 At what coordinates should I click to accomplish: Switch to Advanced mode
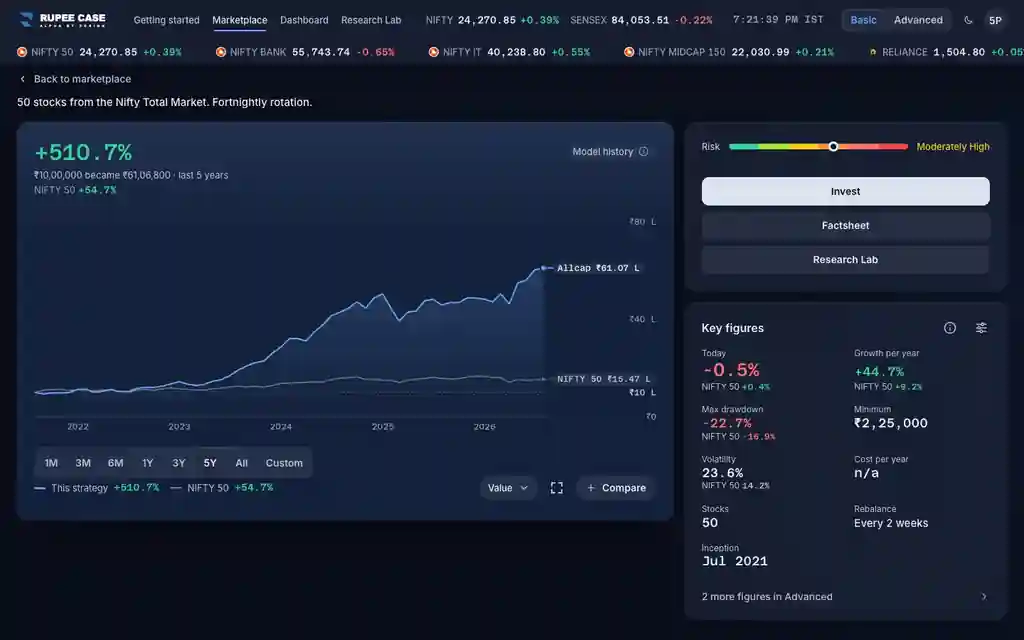click(x=918, y=20)
